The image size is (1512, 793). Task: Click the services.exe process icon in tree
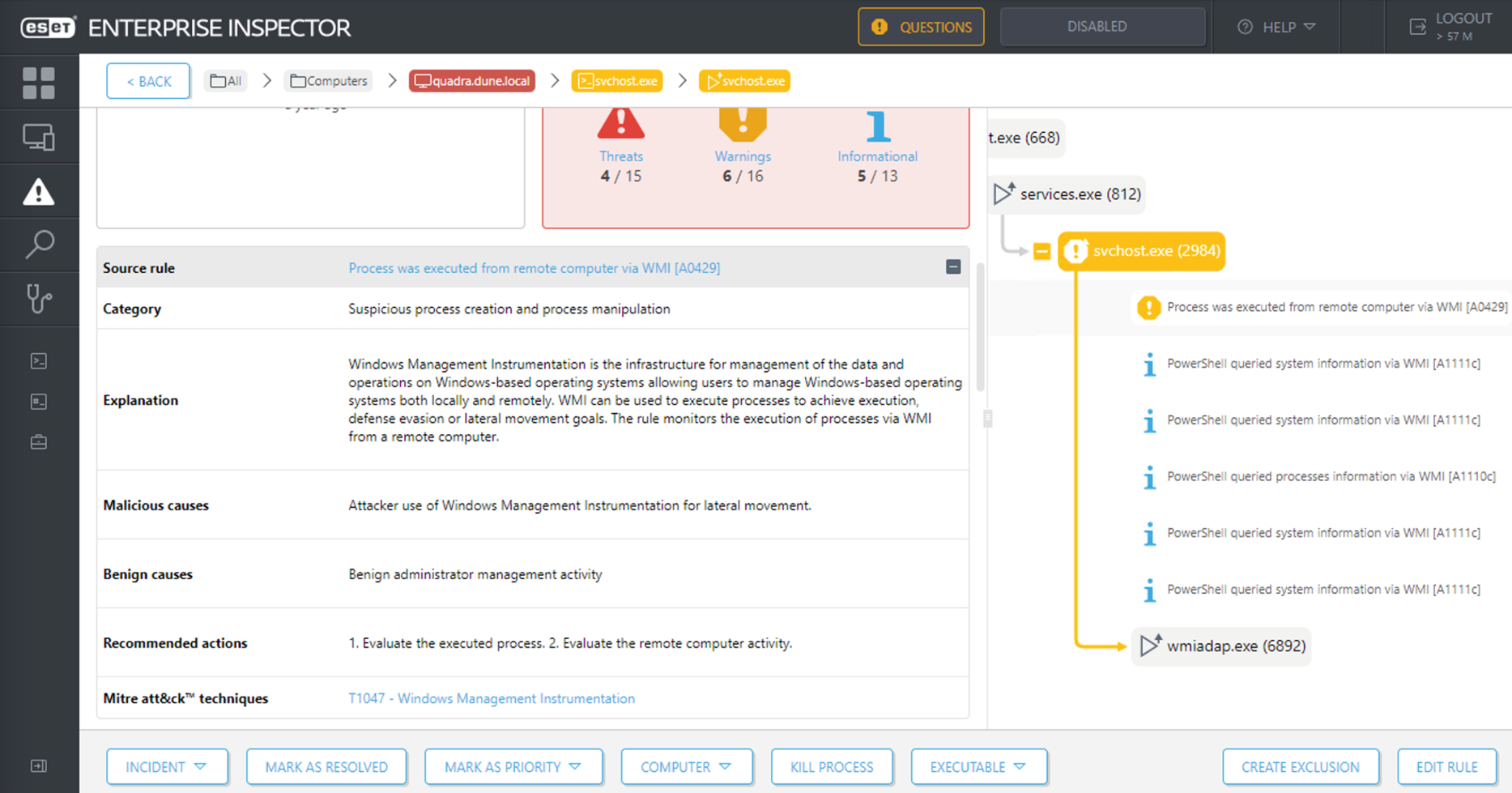pos(1004,193)
